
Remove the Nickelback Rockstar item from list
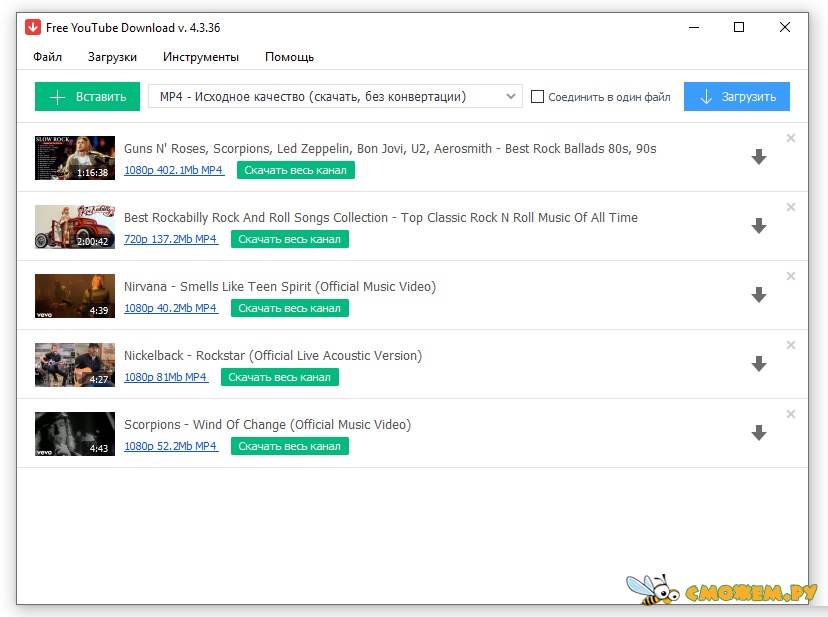791,345
